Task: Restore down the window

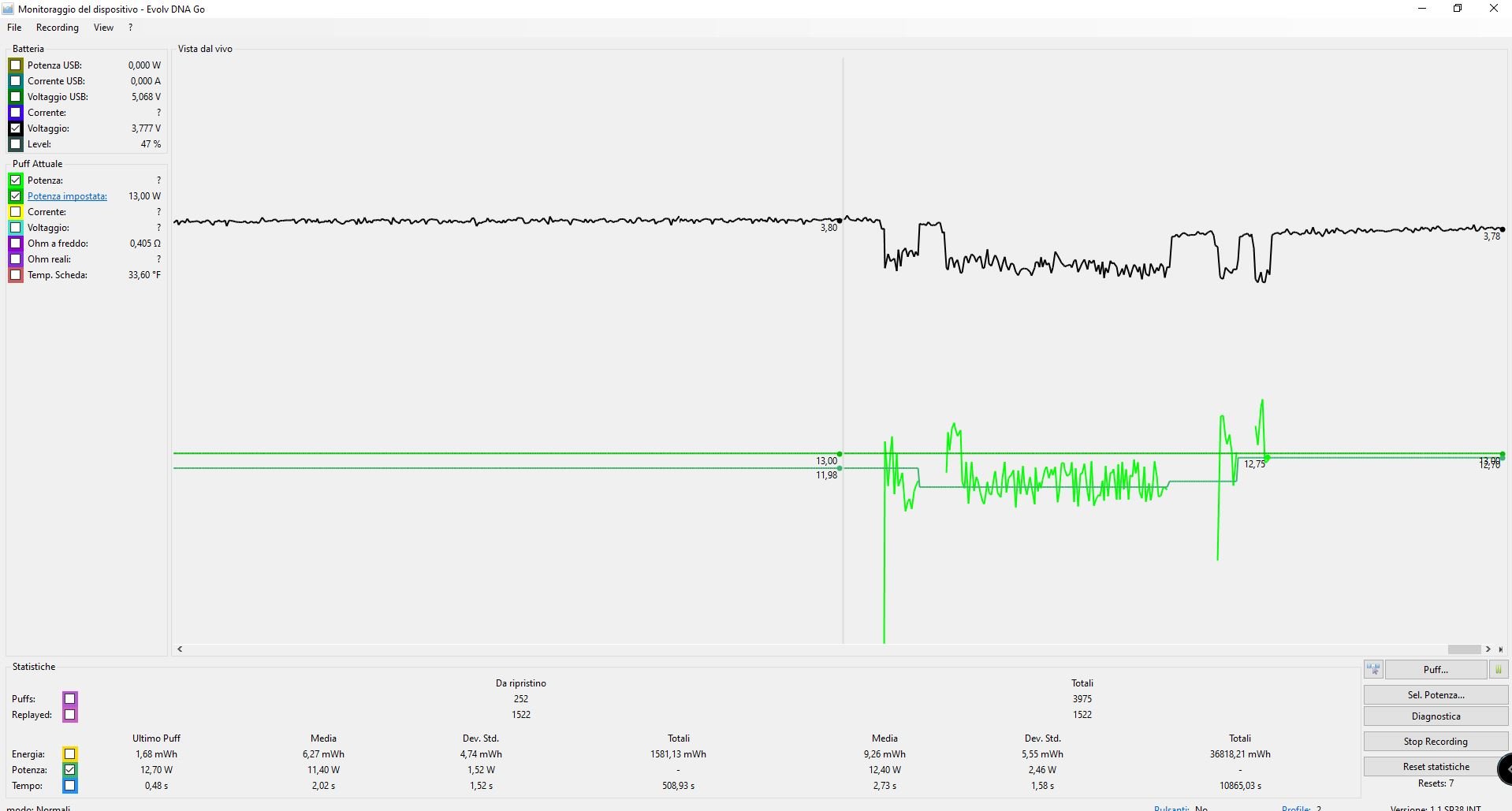Action: [x=1458, y=9]
